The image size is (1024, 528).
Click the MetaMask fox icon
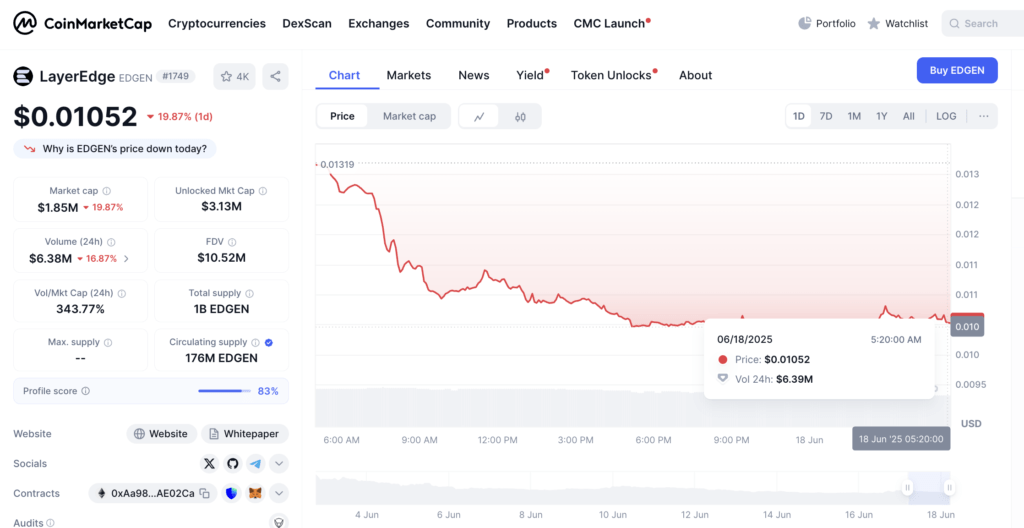pos(255,493)
